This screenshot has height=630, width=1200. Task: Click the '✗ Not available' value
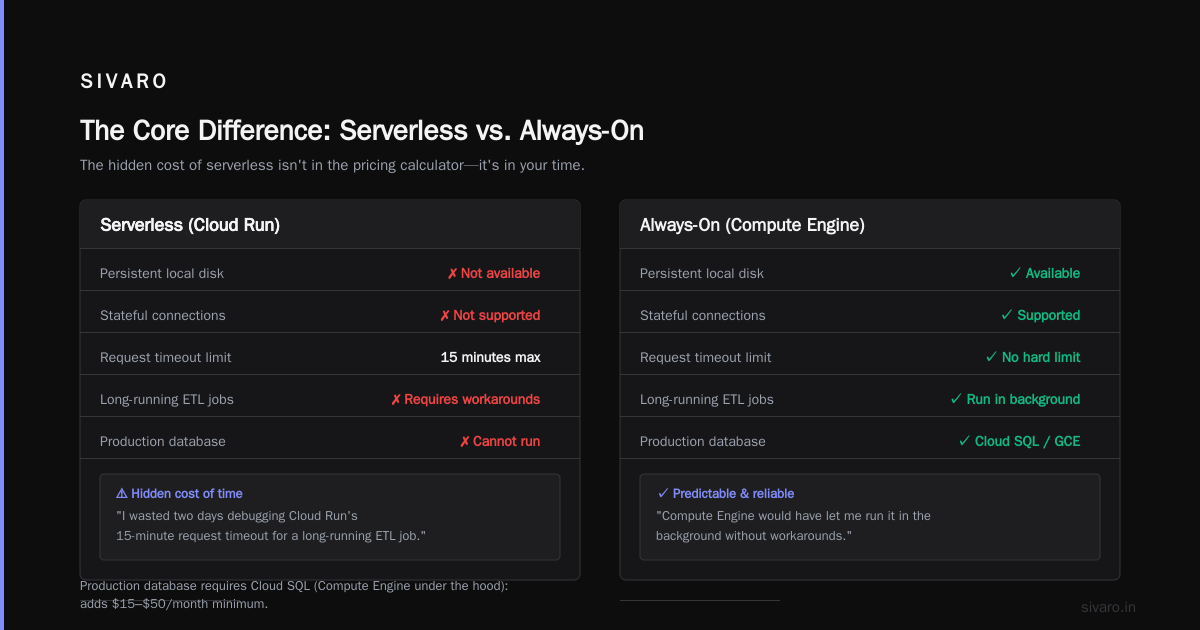(x=493, y=273)
